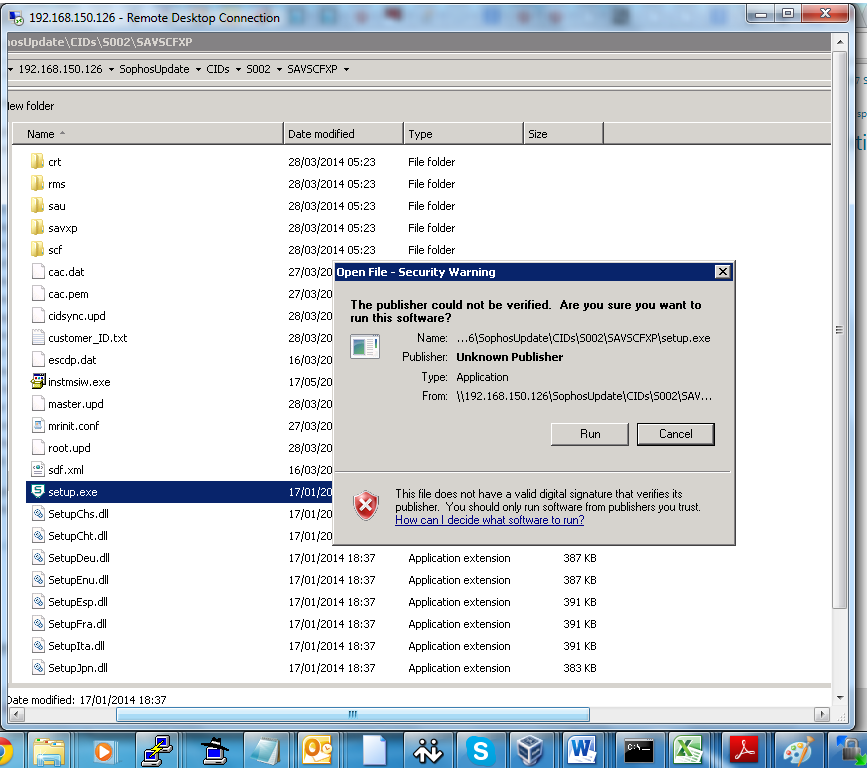Screen dimensions: 867x768
Task: Click the instmsiw.exe installer icon
Action: pyautogui.click(x=38, y=382)
